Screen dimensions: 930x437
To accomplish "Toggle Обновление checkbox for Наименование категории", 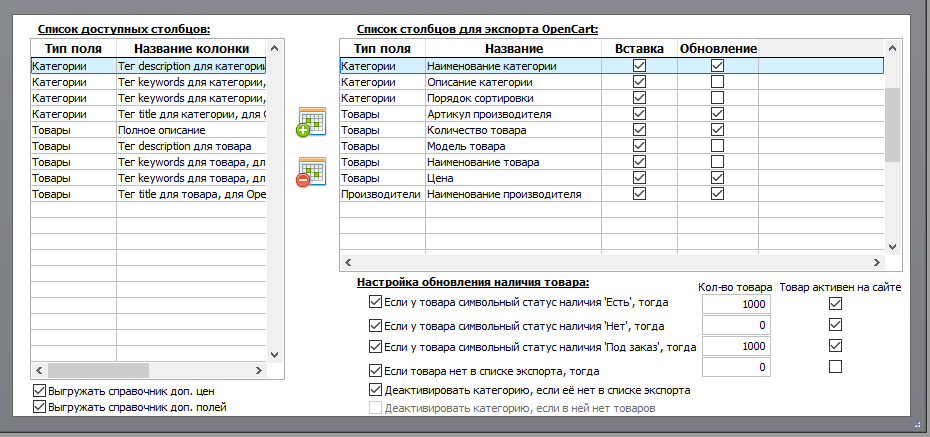I will click(x=718, y=66).
